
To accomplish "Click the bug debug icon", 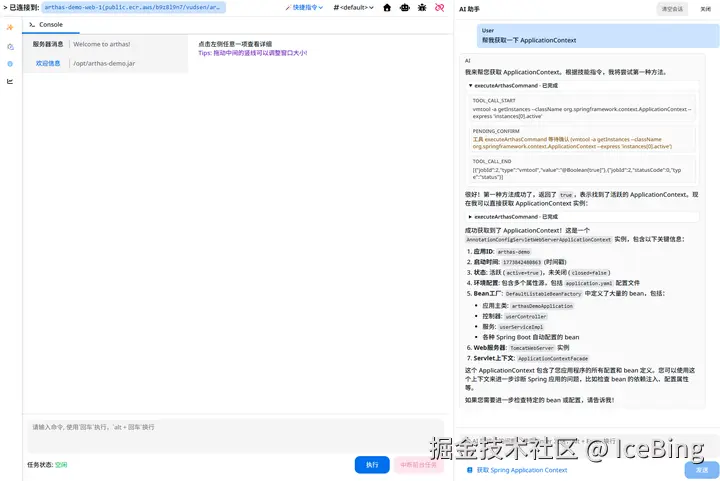I will [x=422, y=7].
